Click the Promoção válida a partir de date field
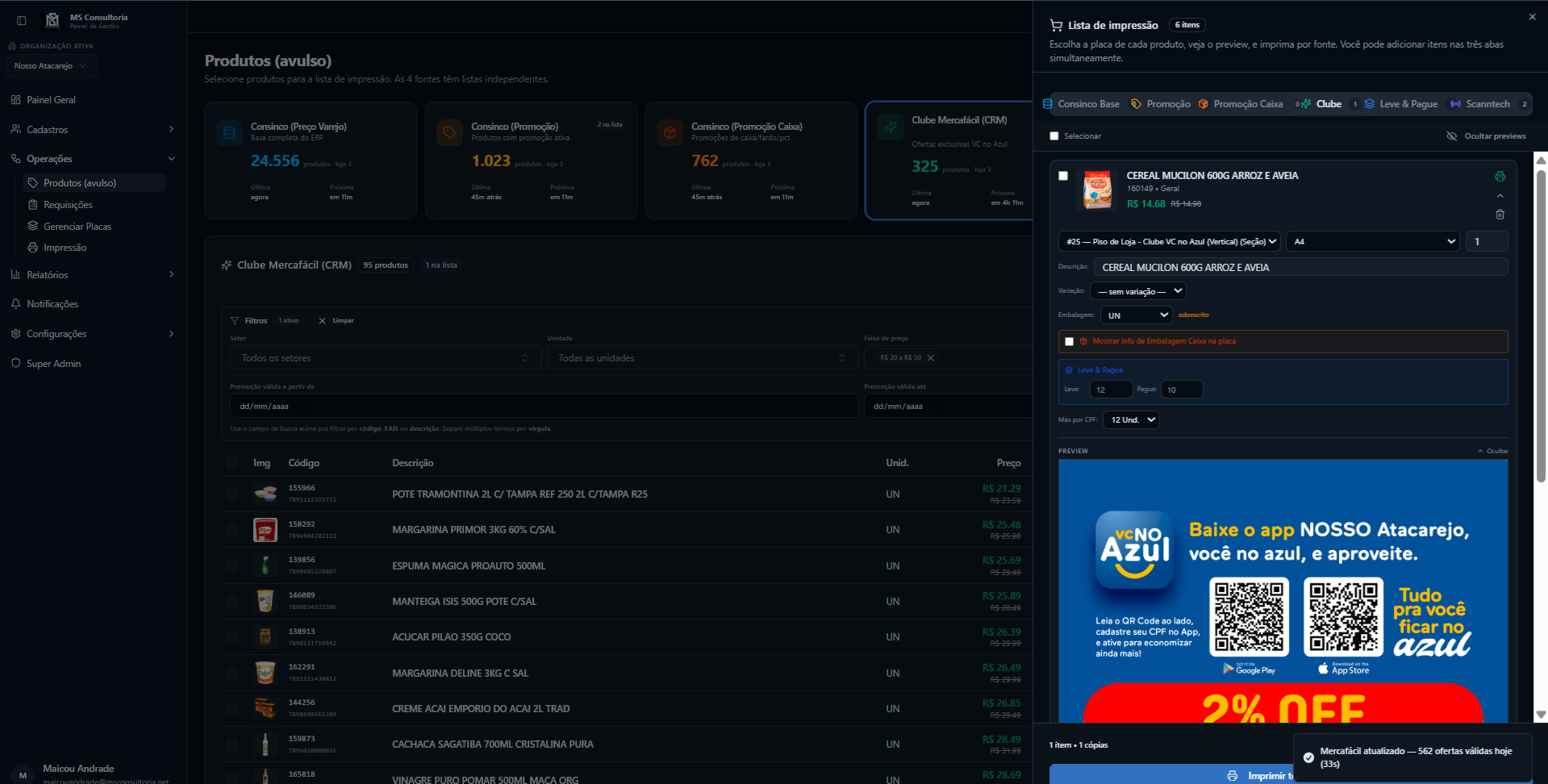 pyautogui.click(x=544, y=407)
